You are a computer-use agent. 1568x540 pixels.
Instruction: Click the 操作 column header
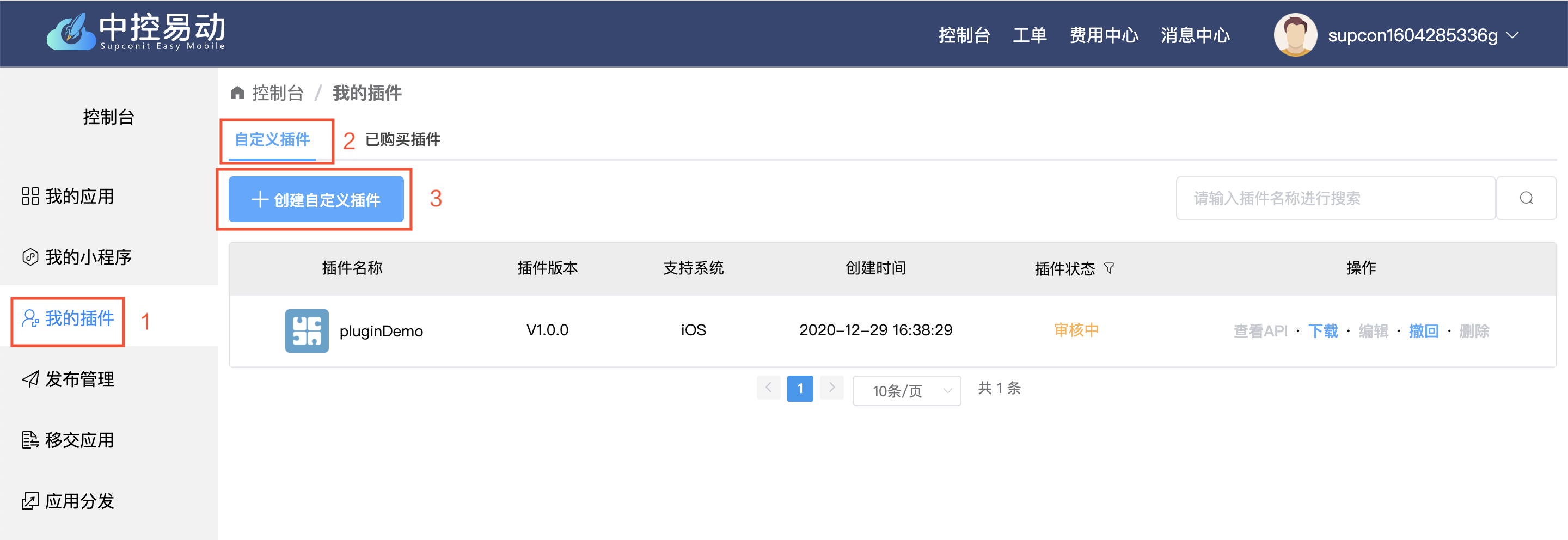tap(1361, 268)
